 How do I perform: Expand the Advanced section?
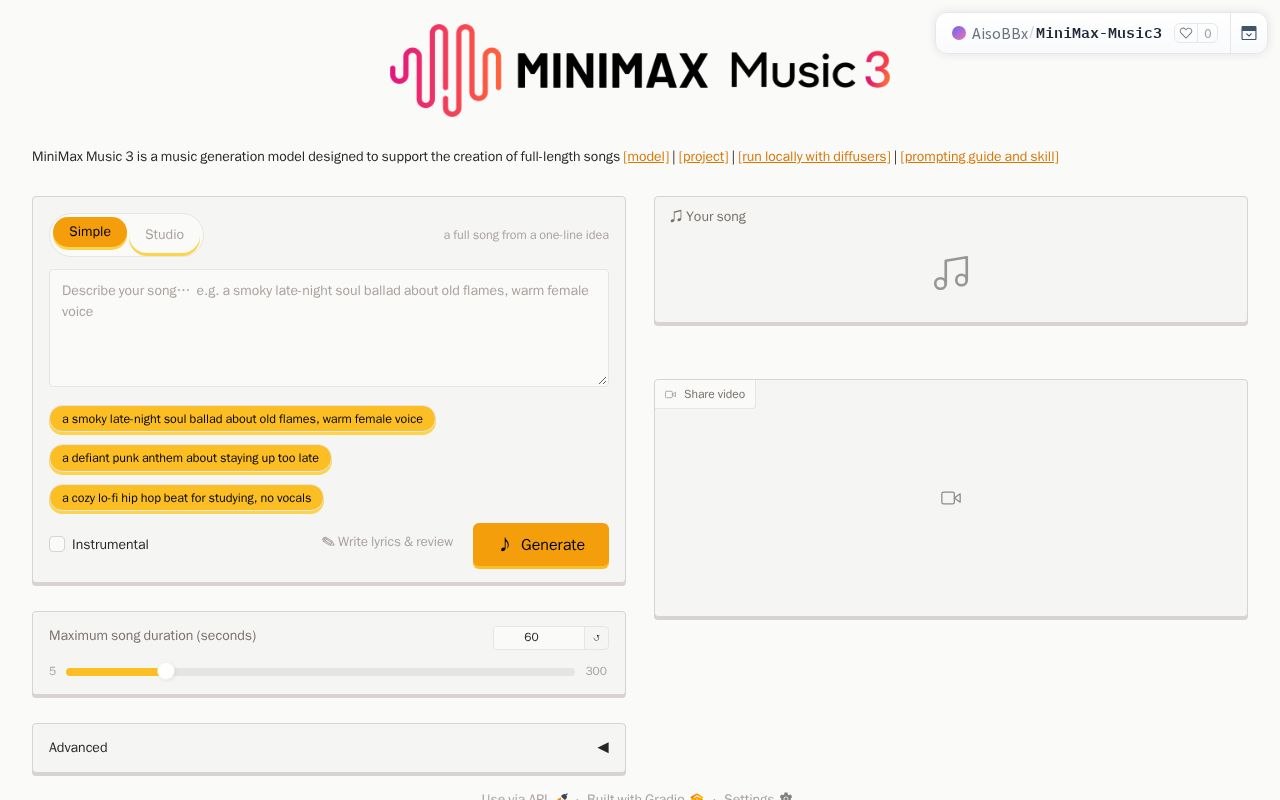tap(329, 747)
